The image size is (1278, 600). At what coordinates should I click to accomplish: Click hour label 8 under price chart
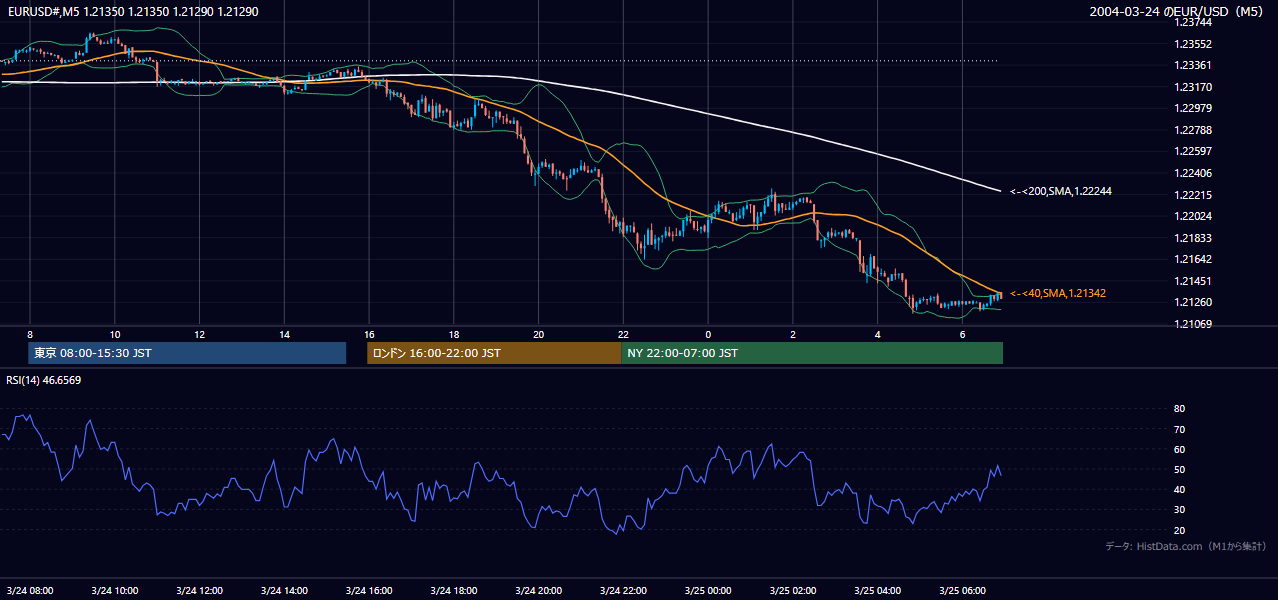click(x=30, y=334)
